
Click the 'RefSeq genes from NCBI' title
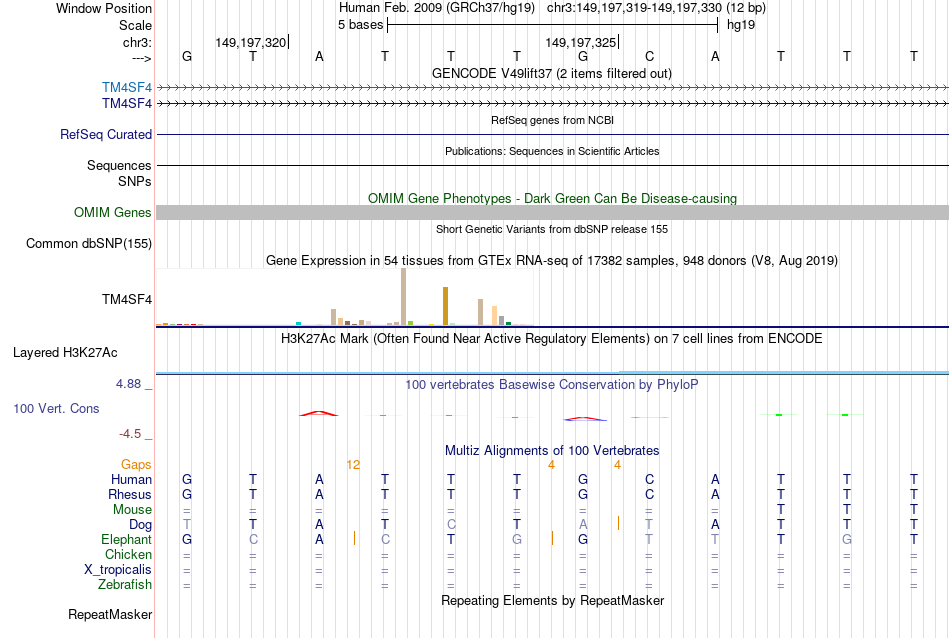coord(553,120)
